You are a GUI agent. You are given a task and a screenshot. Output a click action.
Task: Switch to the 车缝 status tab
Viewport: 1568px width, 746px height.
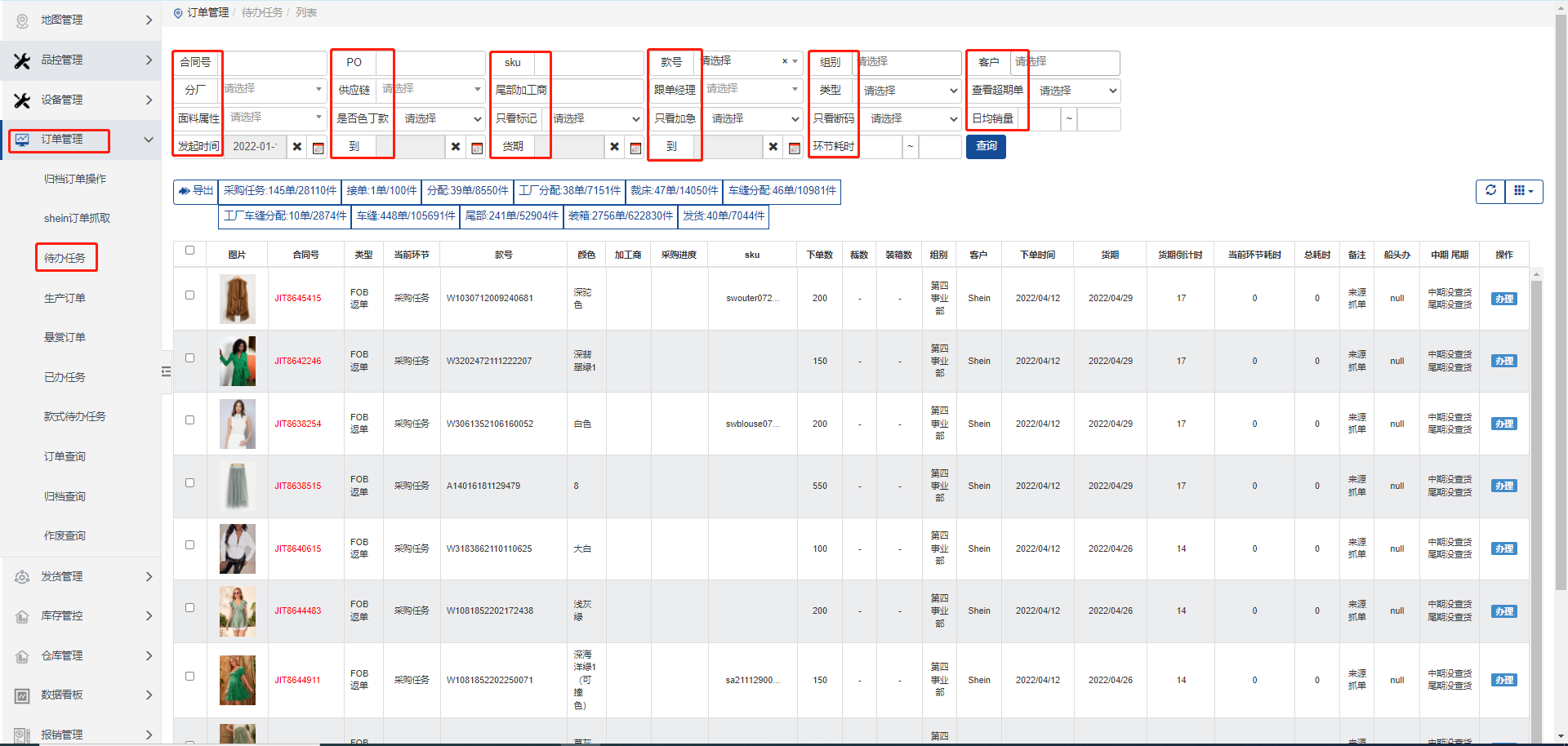(405, 216)
